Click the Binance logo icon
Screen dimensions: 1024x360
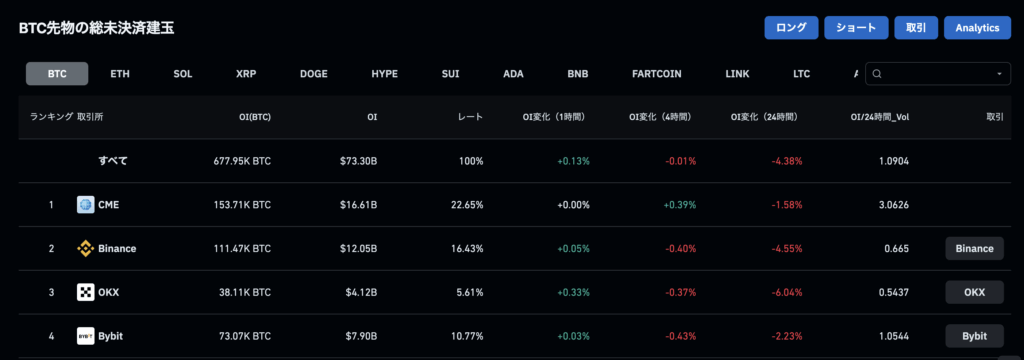coord(86,248)
